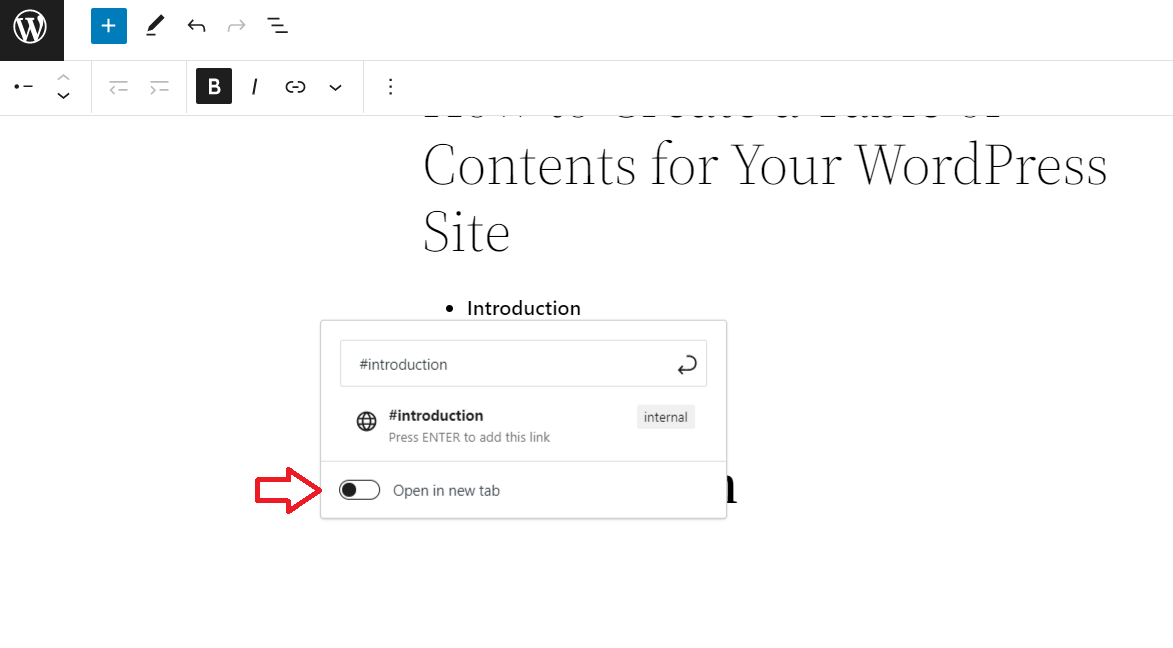Redo the last undone change
1173x648 pixels.
tap(236, 26)
